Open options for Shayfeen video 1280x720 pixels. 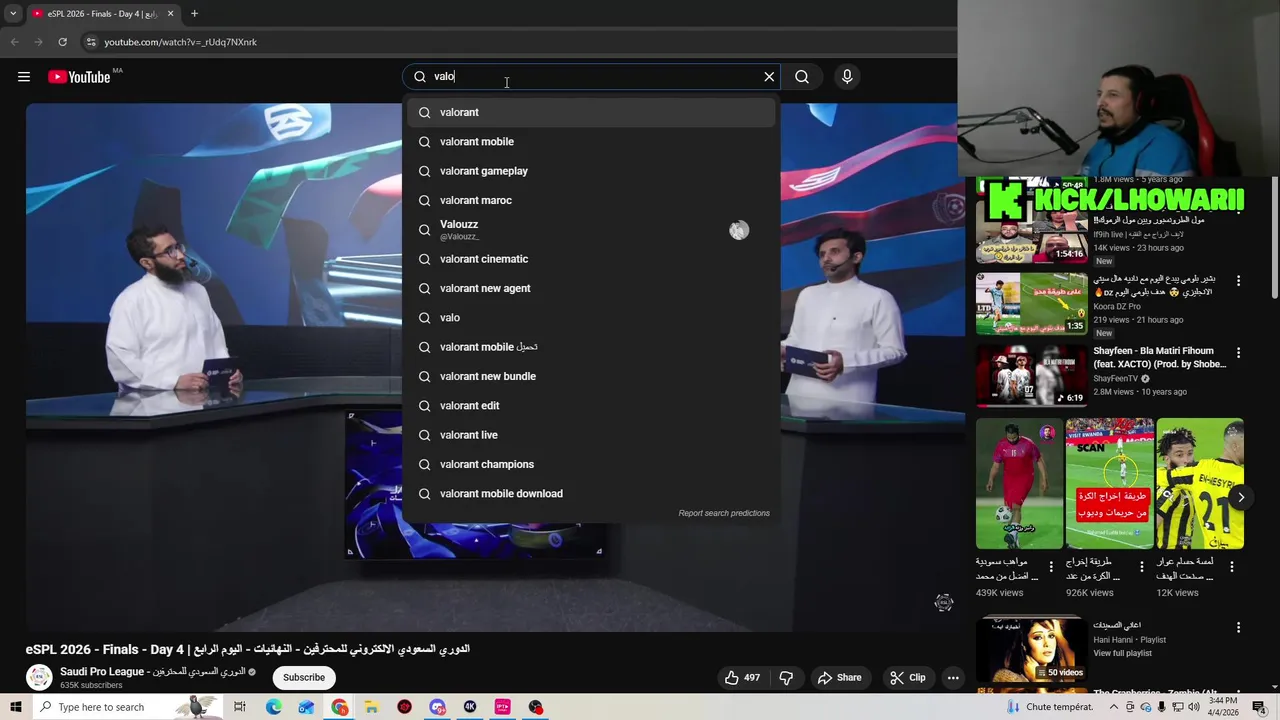1238,353
